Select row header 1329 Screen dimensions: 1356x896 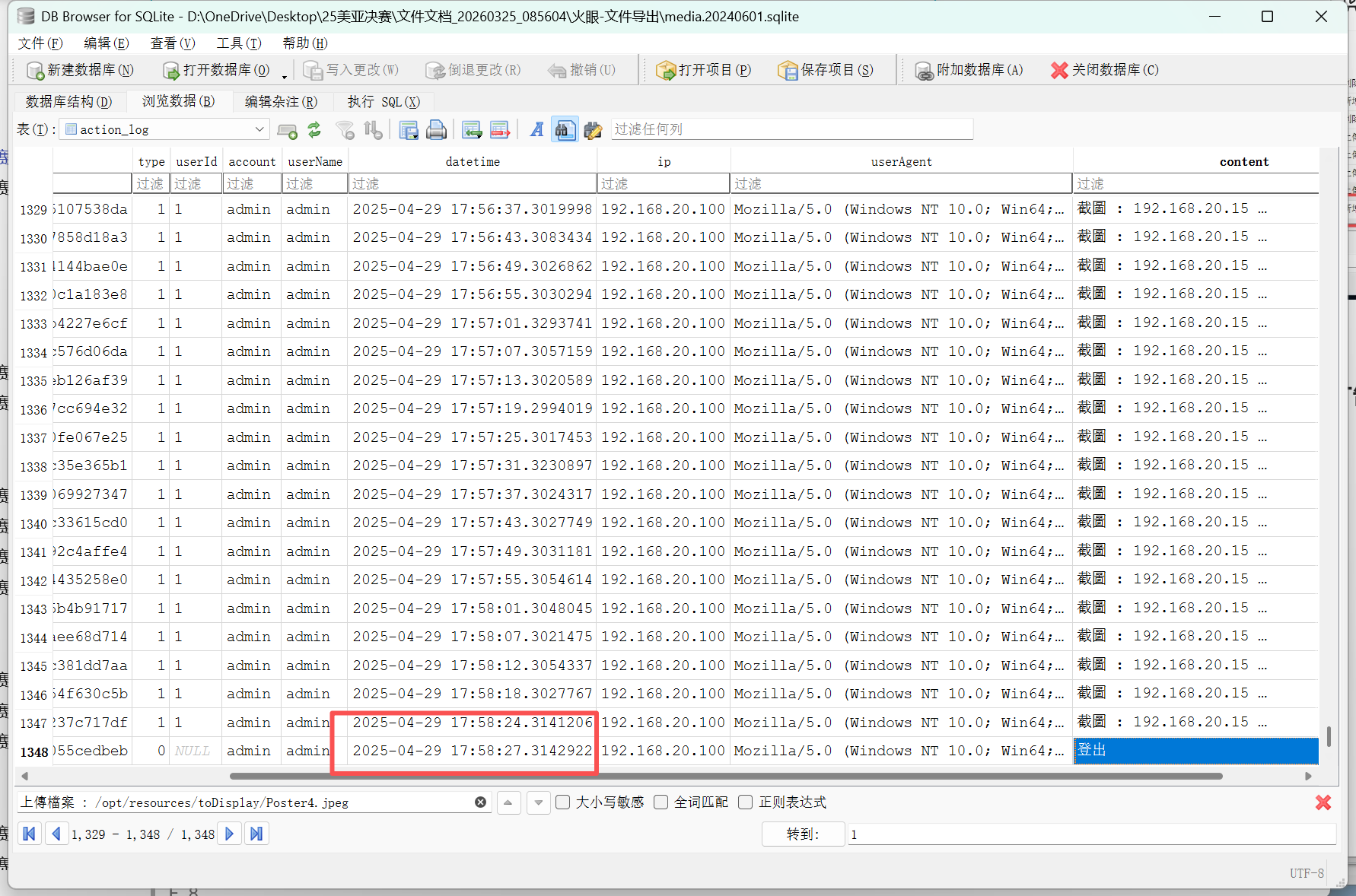[33, 209]
